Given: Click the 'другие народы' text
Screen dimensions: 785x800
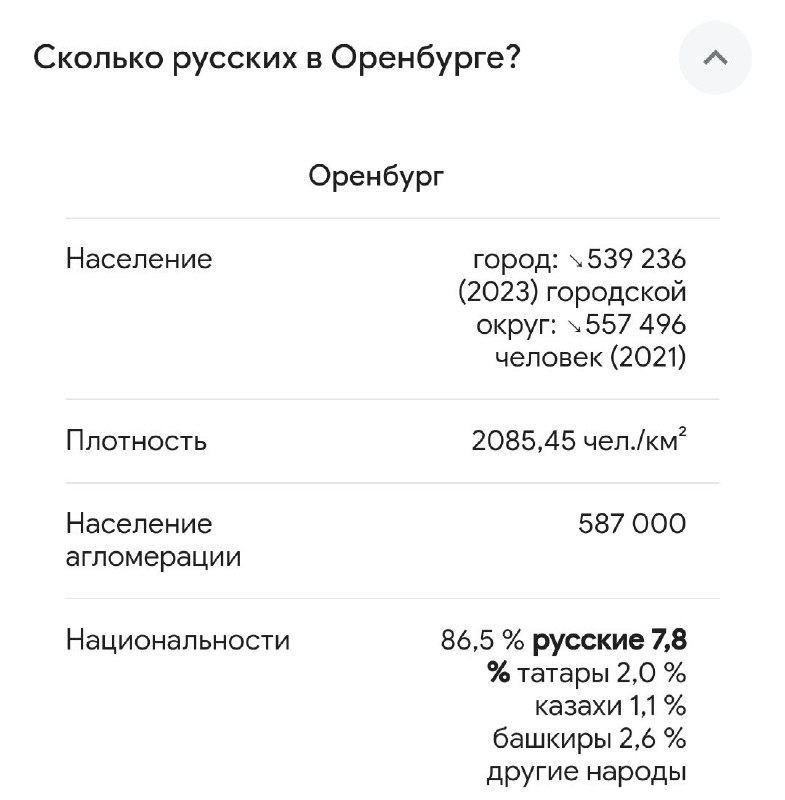Looking at the screenshot, I should click(586, 772).
